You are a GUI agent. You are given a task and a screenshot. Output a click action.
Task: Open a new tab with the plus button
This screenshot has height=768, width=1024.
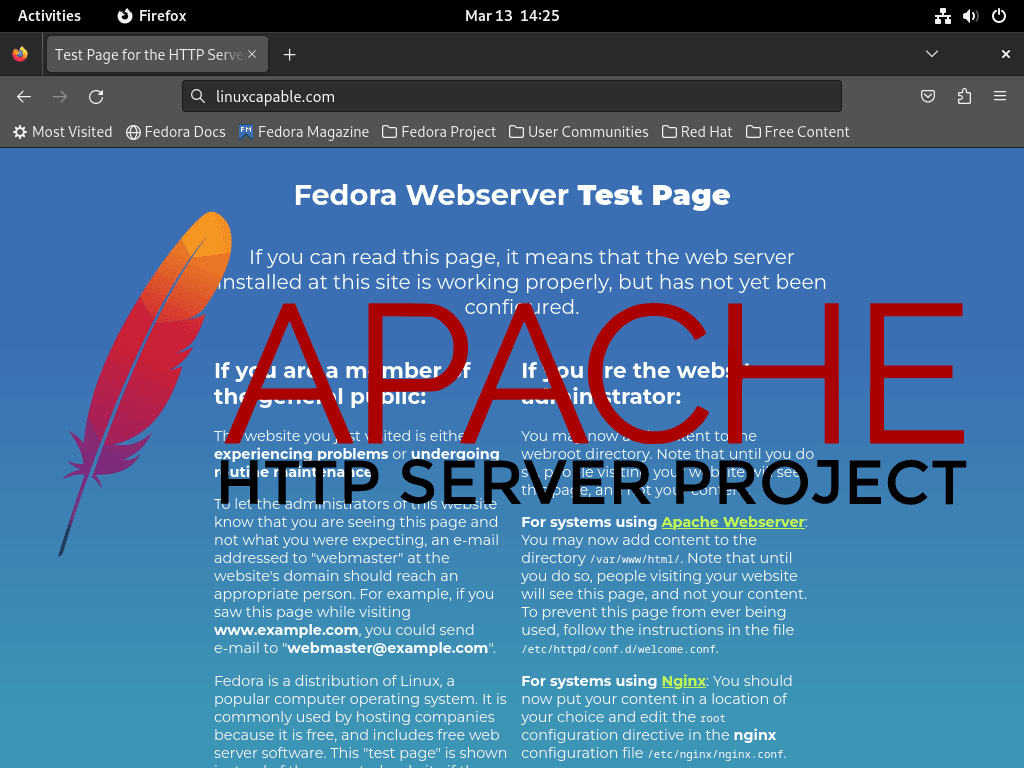(x=289, y=55)
